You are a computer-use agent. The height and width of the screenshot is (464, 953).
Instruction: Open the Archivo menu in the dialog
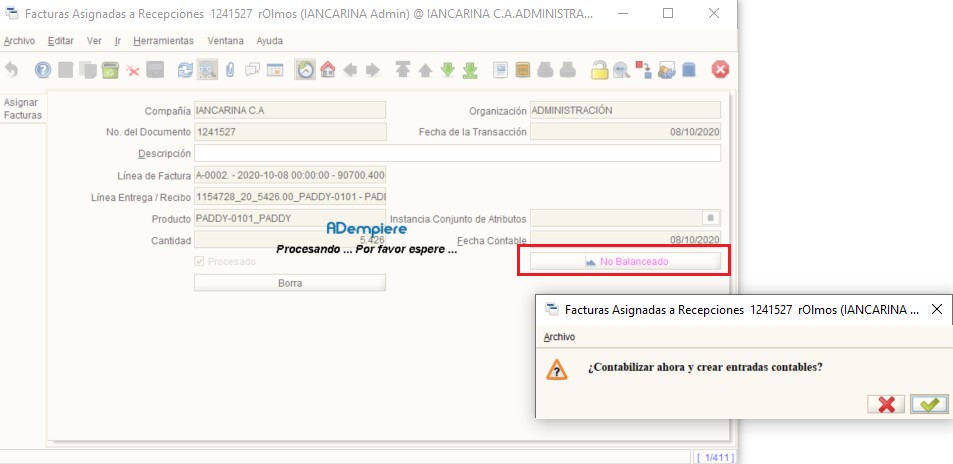click(559, 337)
